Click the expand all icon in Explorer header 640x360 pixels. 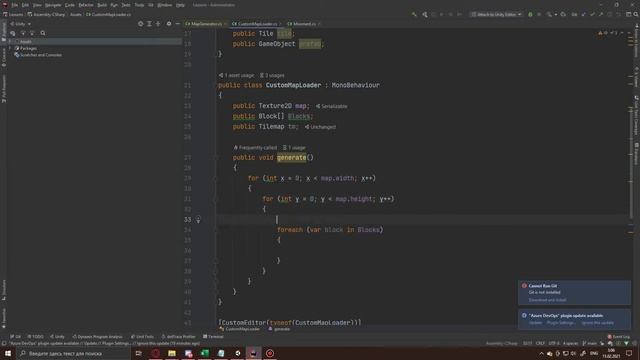pyautogui.click(x=149, y=24)
